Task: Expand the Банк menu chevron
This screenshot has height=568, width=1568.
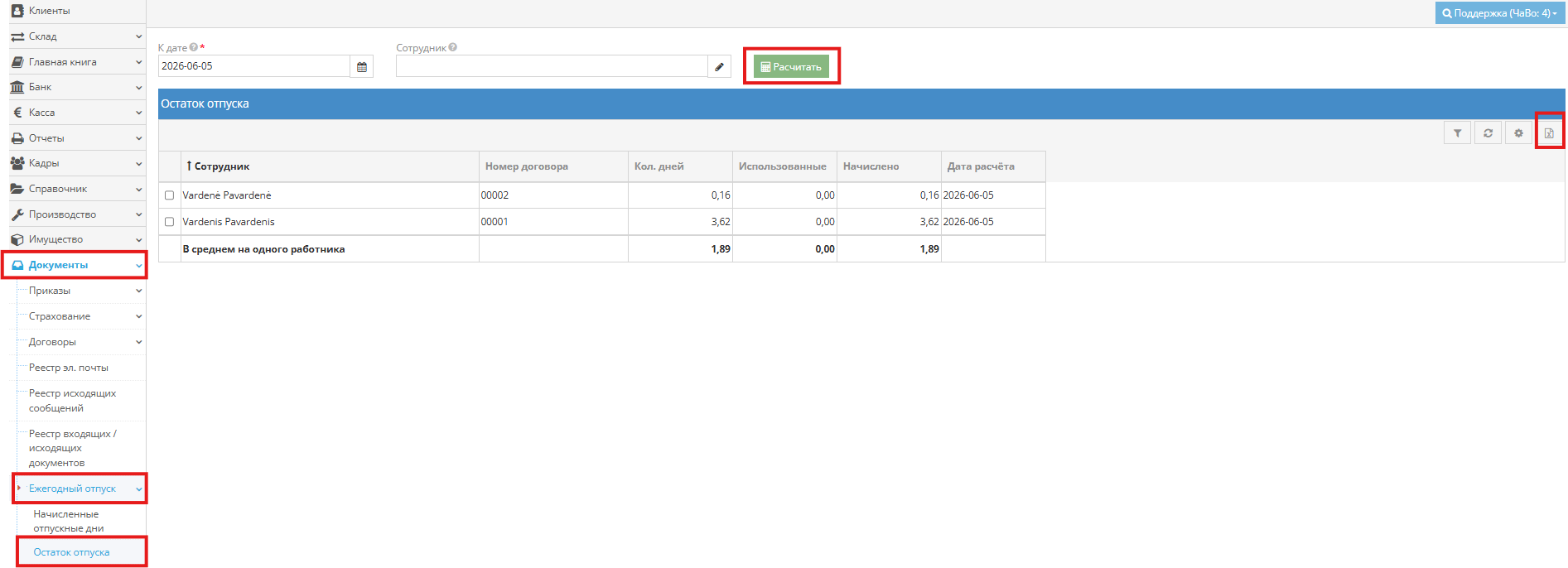Action: [138, 87]
